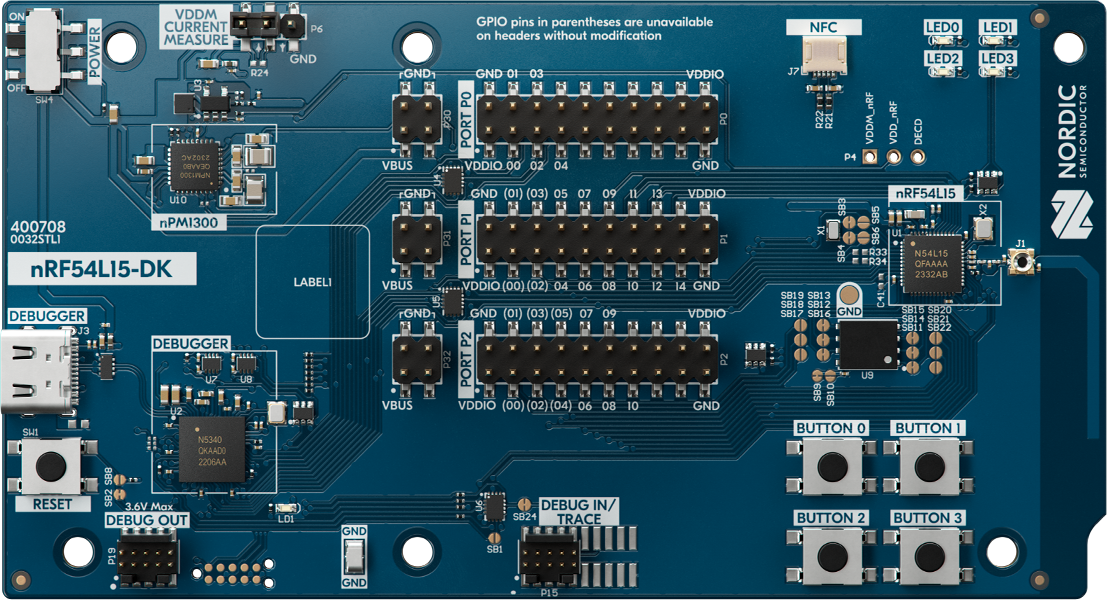Select the USB-C debugger port J3
1107x600 pixels.
pos(32,370)
